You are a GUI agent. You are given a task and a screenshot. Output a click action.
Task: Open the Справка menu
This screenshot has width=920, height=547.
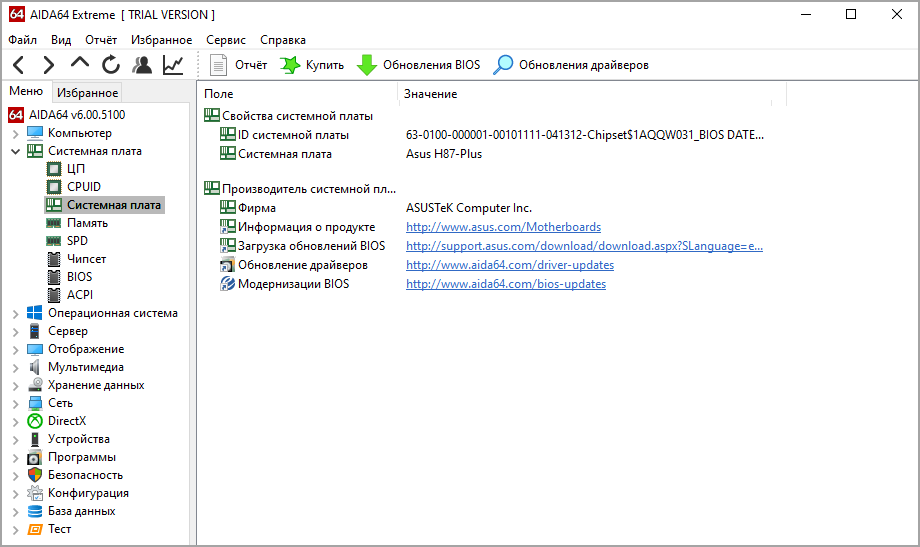tap(283, 40)
